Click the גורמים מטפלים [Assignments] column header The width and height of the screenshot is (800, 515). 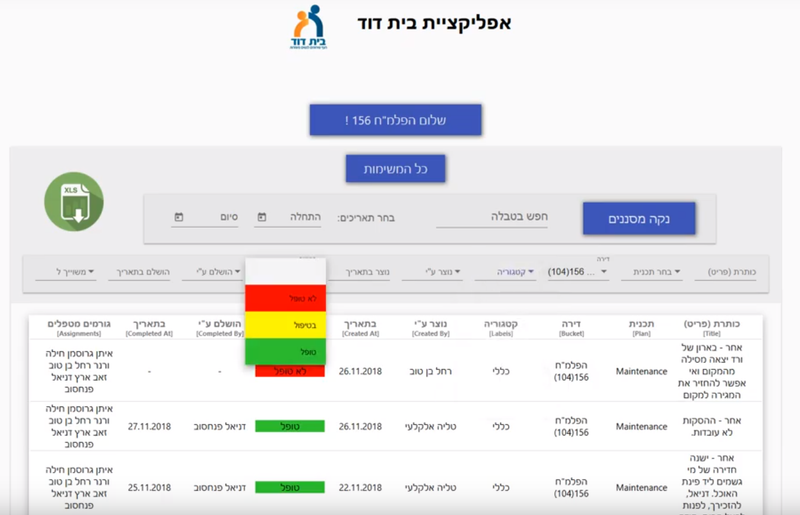pyautogui.click(x=79, y=328)
